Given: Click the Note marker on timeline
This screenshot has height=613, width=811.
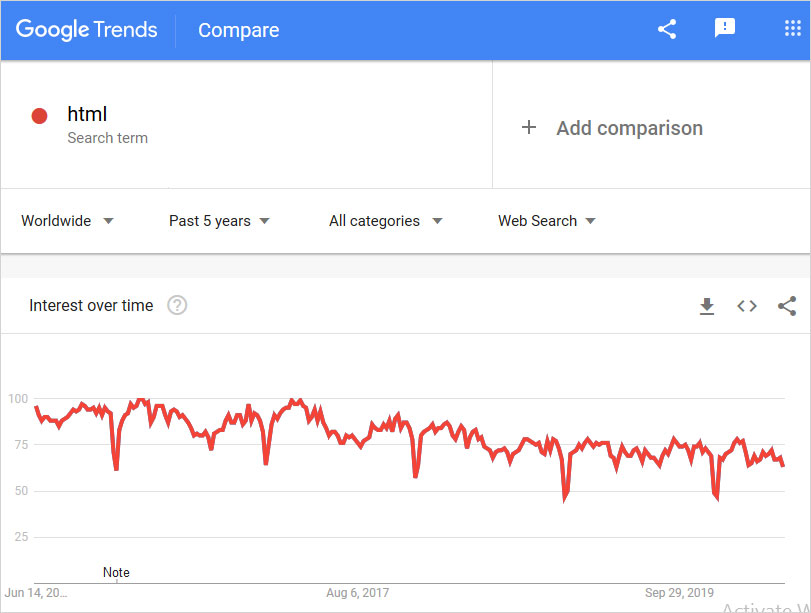Looking at the screenshot, I should pyautogui.click(x=116, y=573).
